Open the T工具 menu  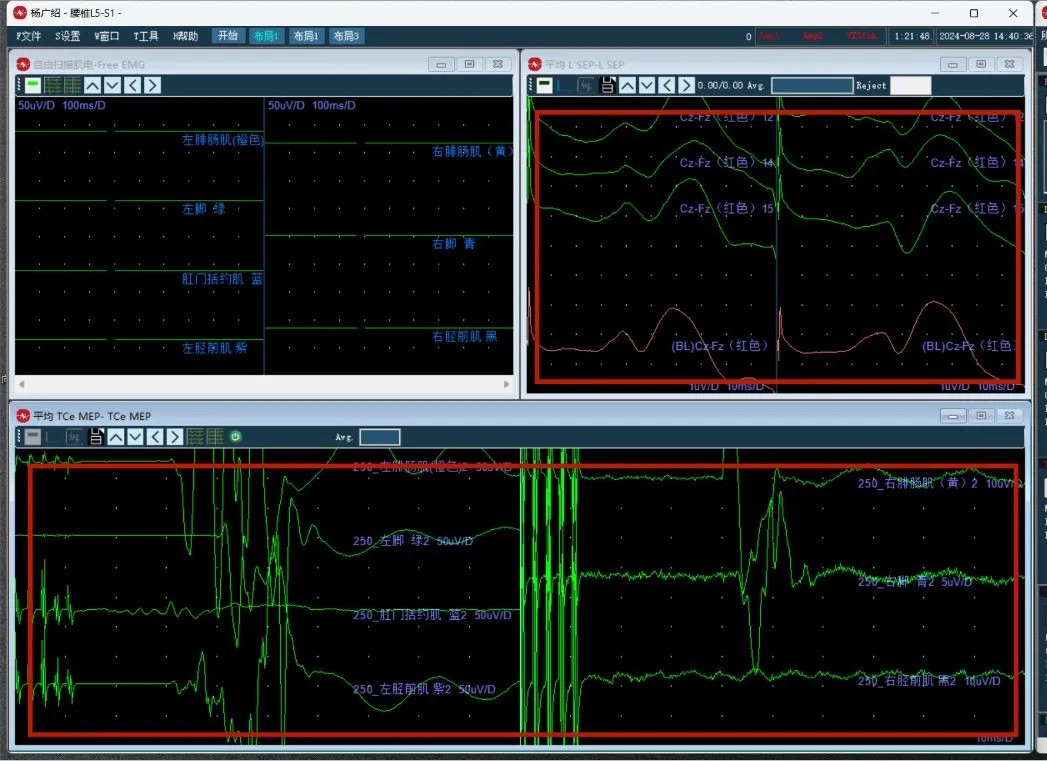point(145,36)
